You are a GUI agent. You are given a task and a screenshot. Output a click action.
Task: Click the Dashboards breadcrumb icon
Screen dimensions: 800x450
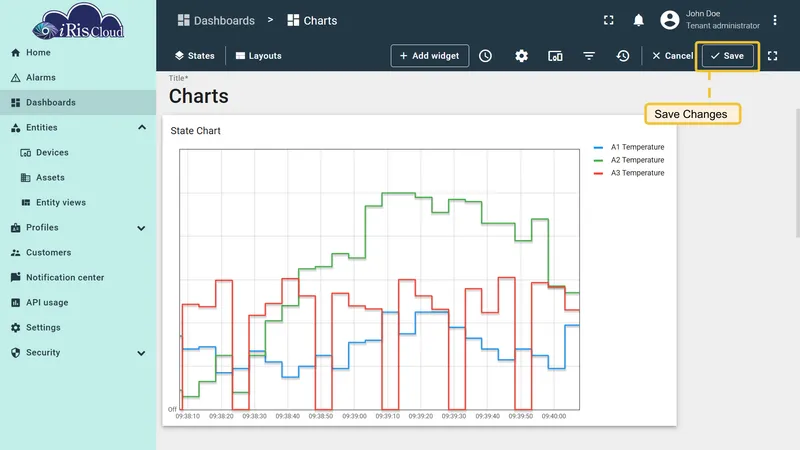coord(183,20)
